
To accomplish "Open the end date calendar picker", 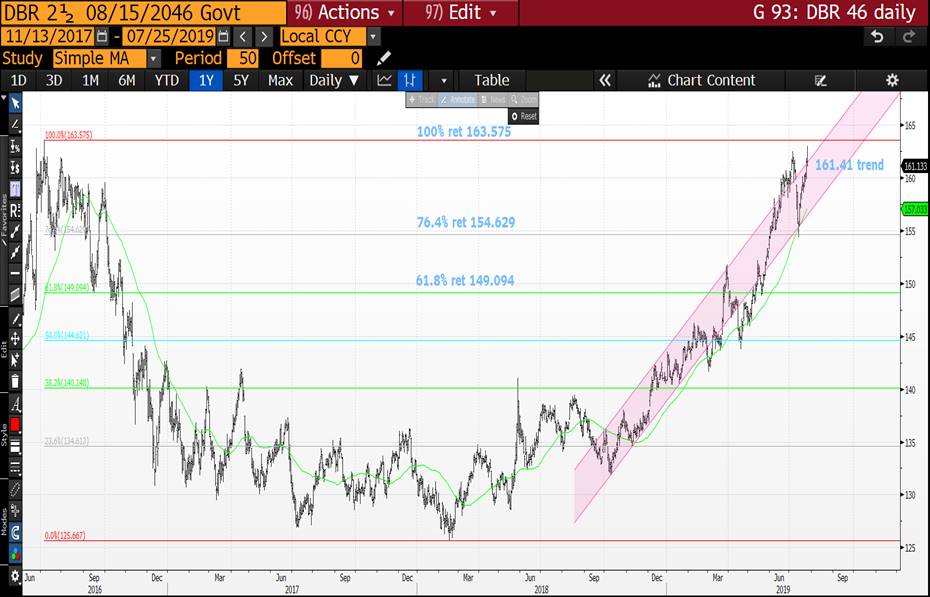I will click(223, 37).
